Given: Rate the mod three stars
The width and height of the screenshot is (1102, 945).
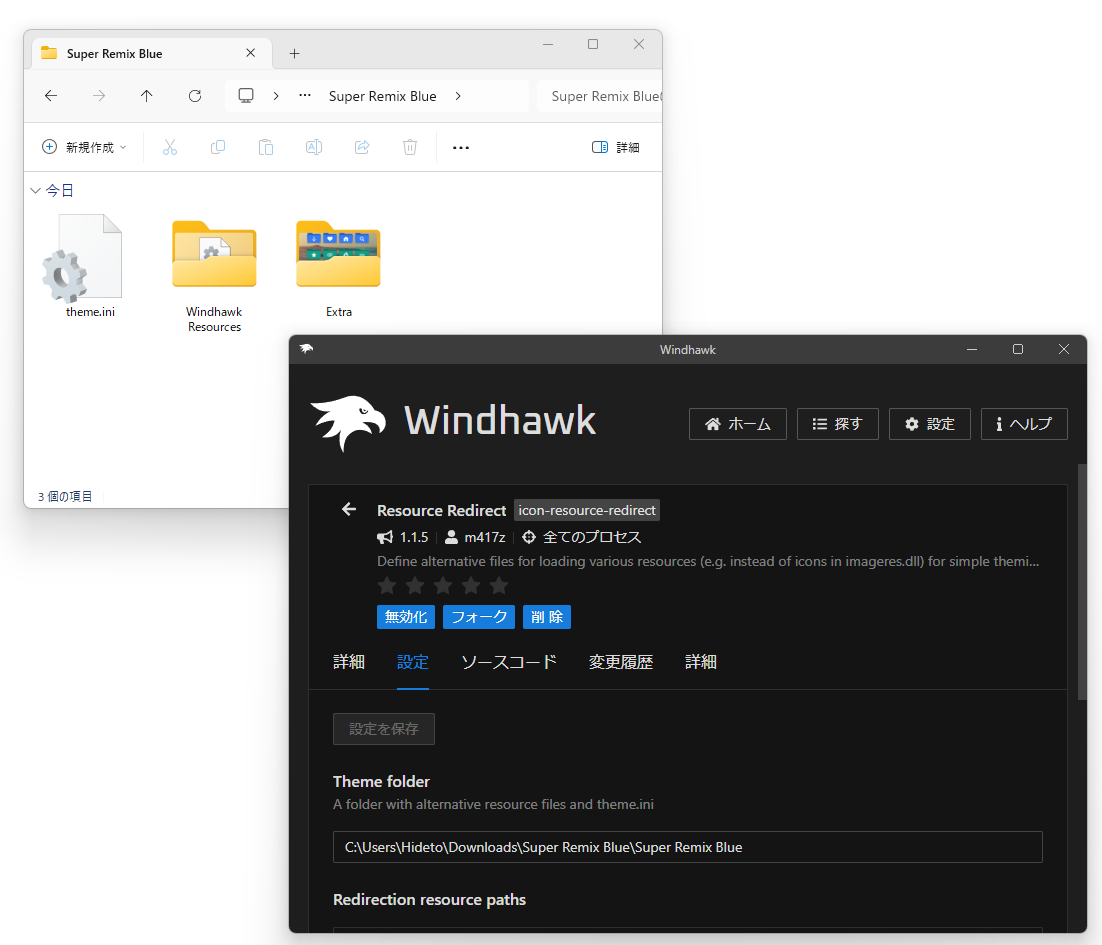Looking at the screenshot, I should tap(443, 585).
